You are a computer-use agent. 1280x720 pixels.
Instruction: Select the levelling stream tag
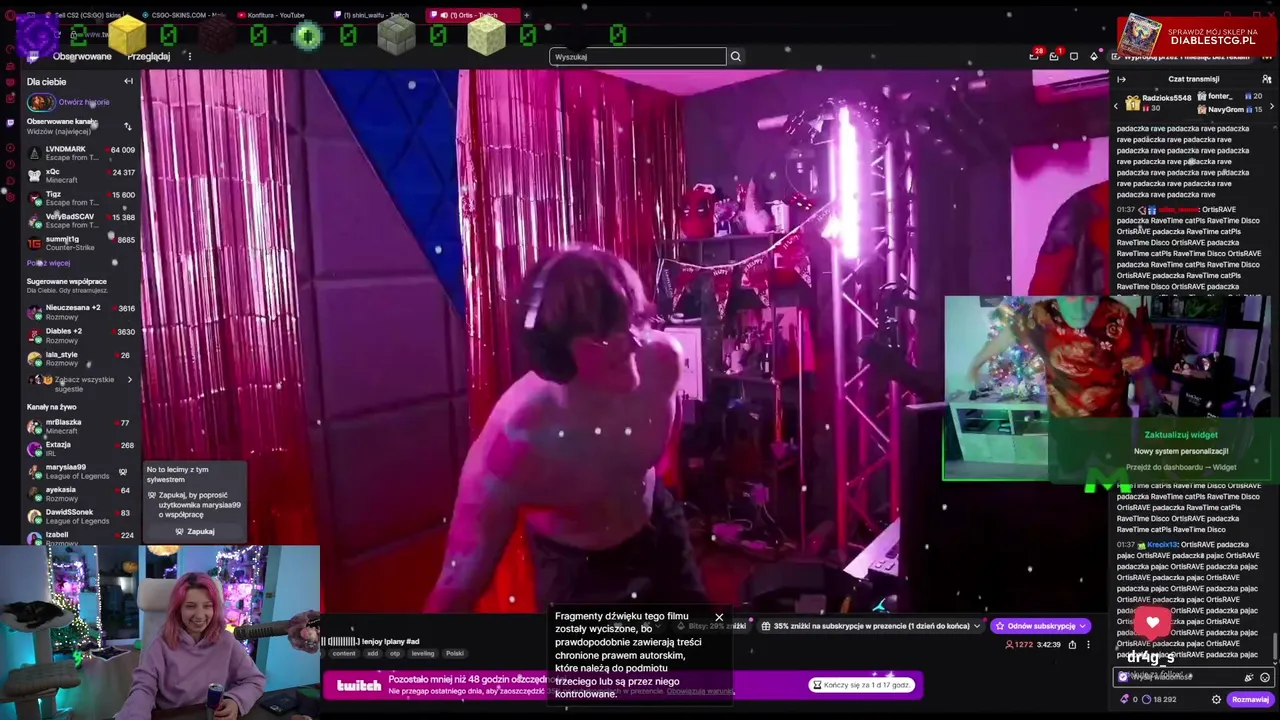tap(423, 653)
